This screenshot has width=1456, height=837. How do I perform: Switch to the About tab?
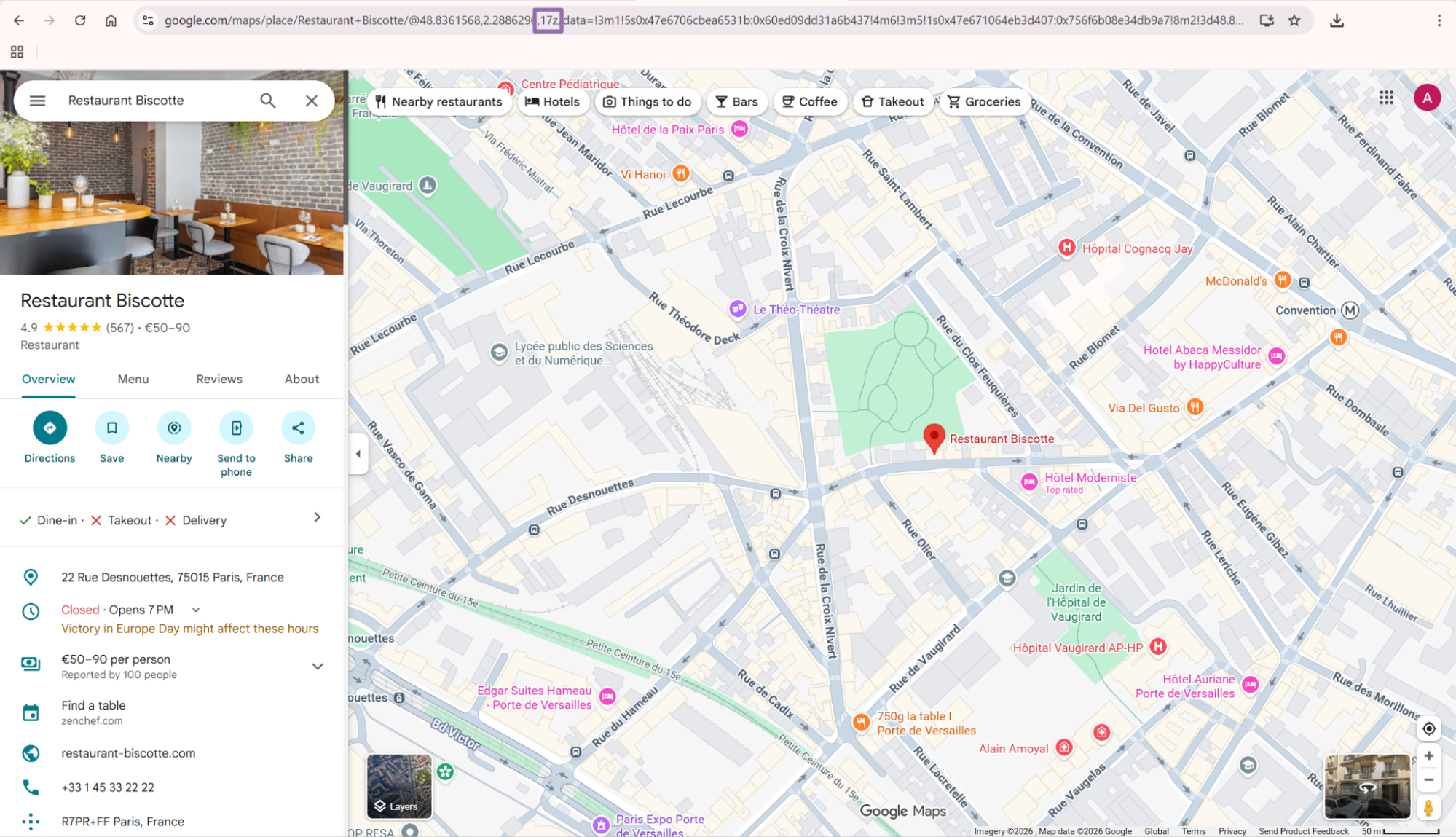302,379
